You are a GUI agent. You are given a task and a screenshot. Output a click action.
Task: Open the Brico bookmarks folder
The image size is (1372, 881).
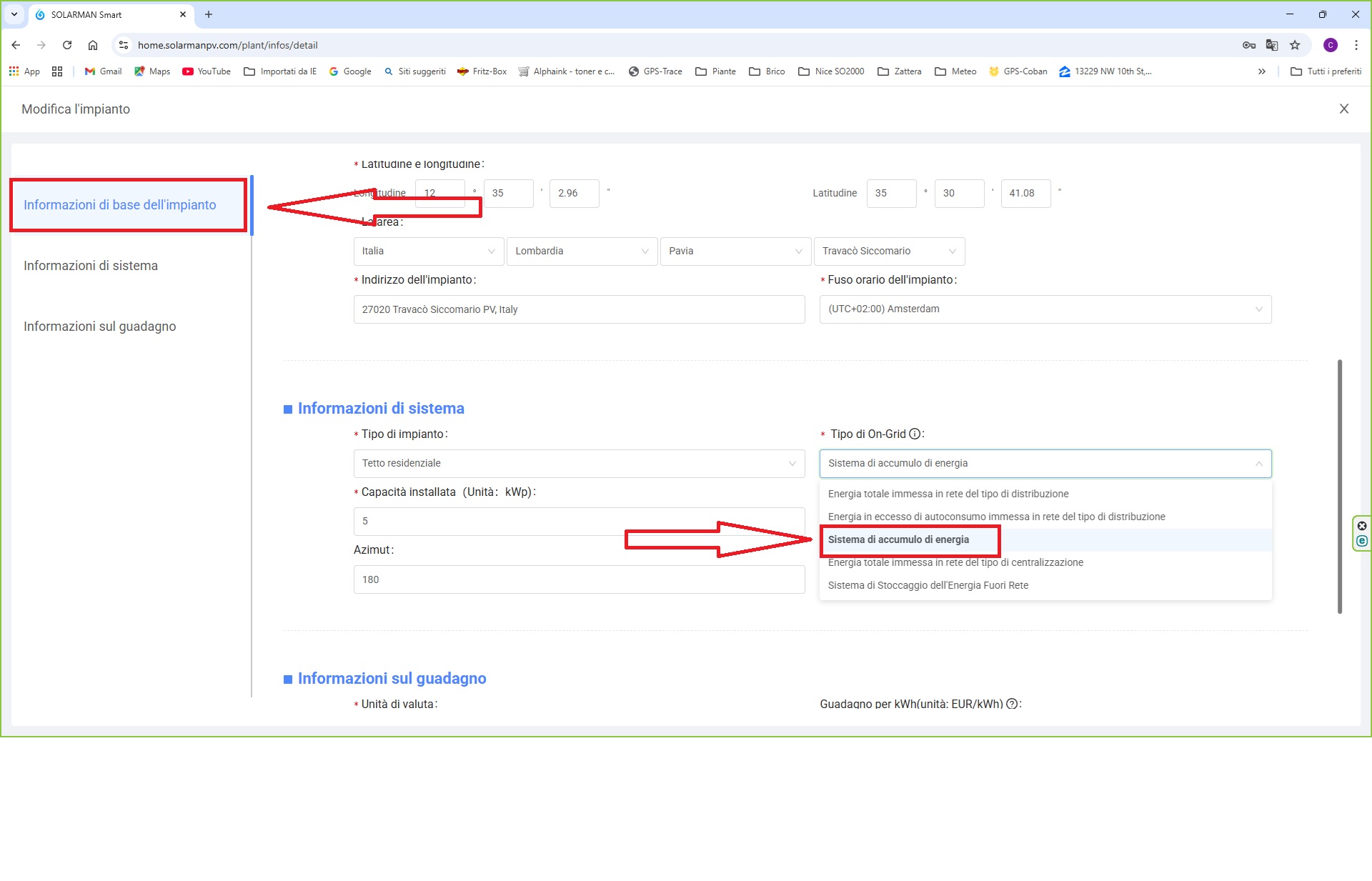(x=767, y=71)
